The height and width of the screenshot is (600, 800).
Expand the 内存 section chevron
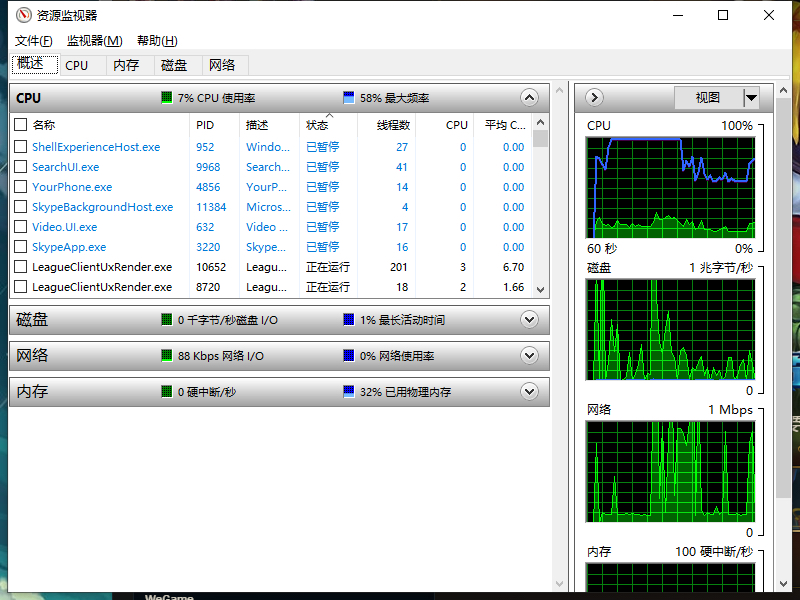coord(530,391)
